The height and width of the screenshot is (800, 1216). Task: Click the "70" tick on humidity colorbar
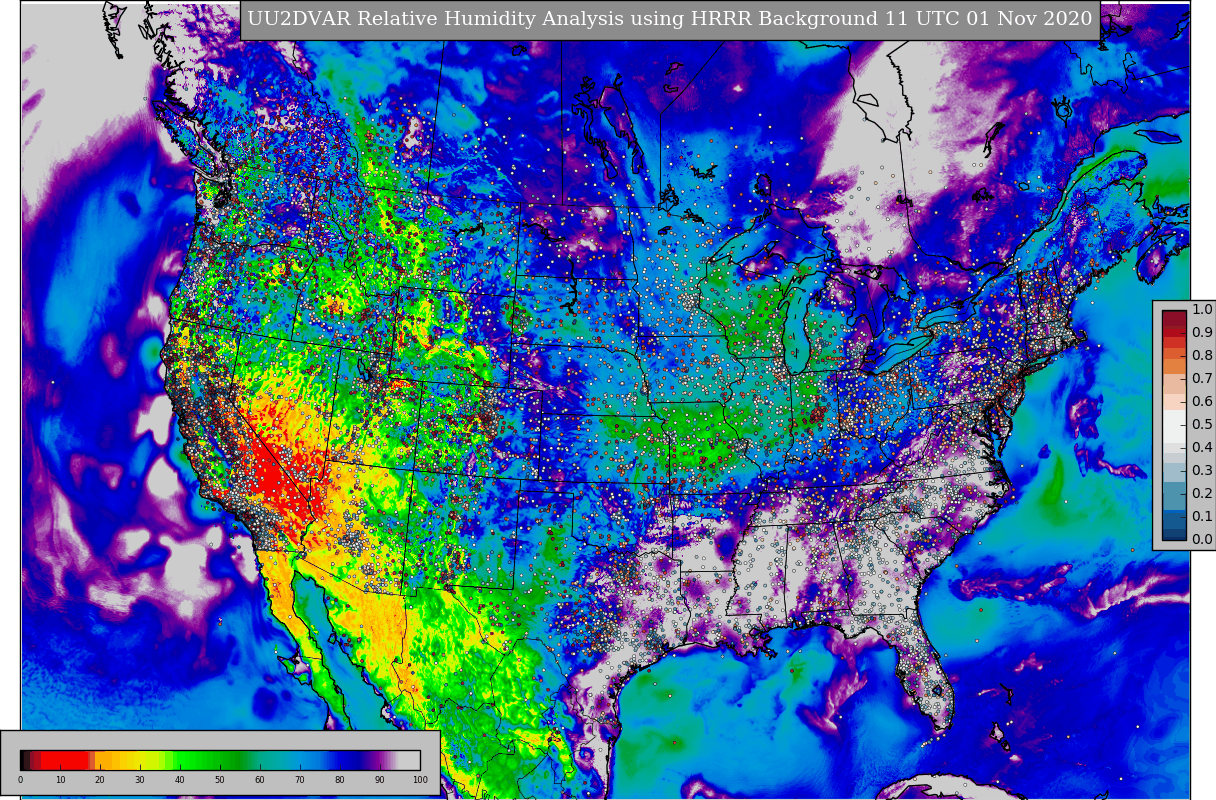[300, 780]
